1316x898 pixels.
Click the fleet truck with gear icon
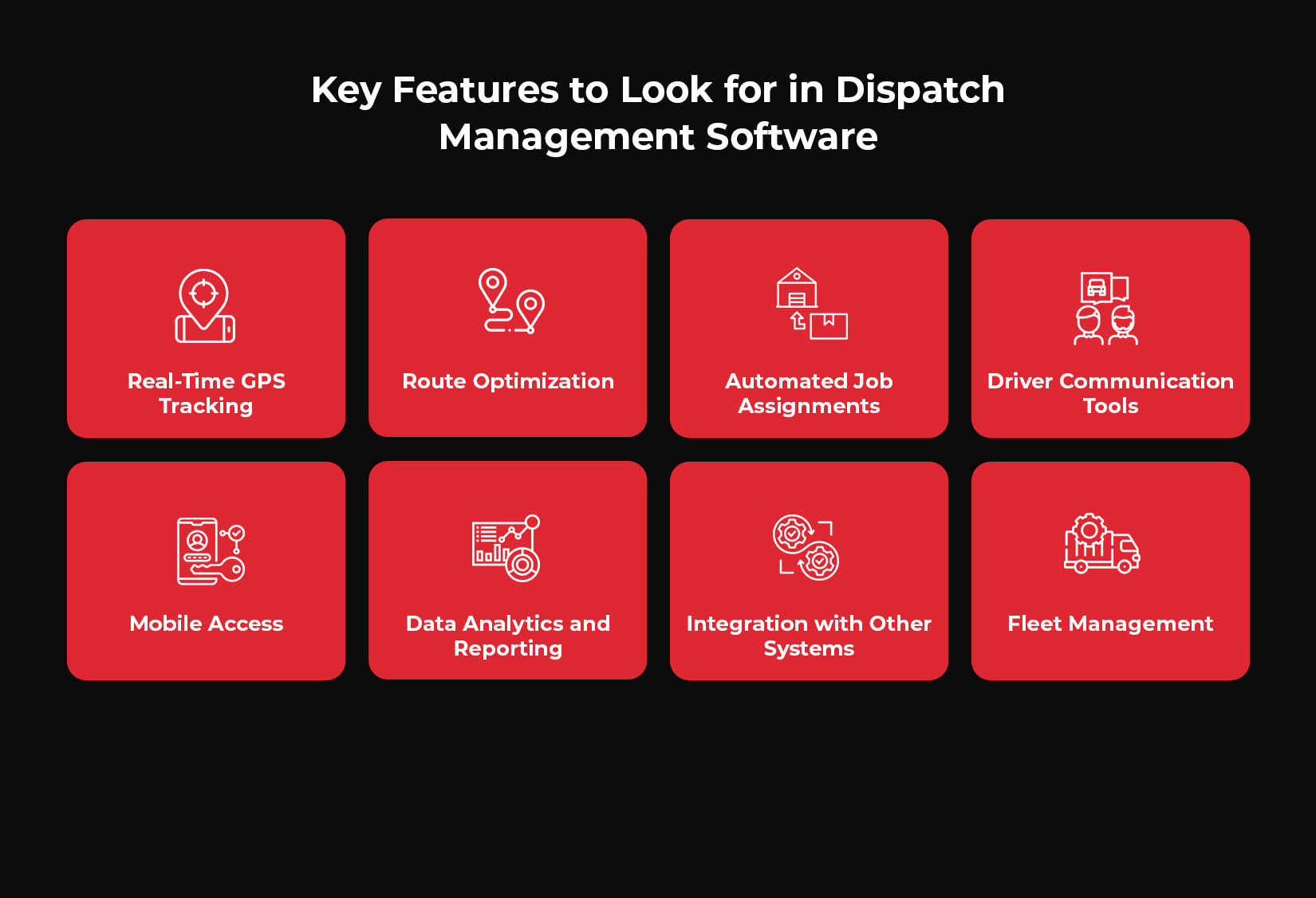point(1102,543)
